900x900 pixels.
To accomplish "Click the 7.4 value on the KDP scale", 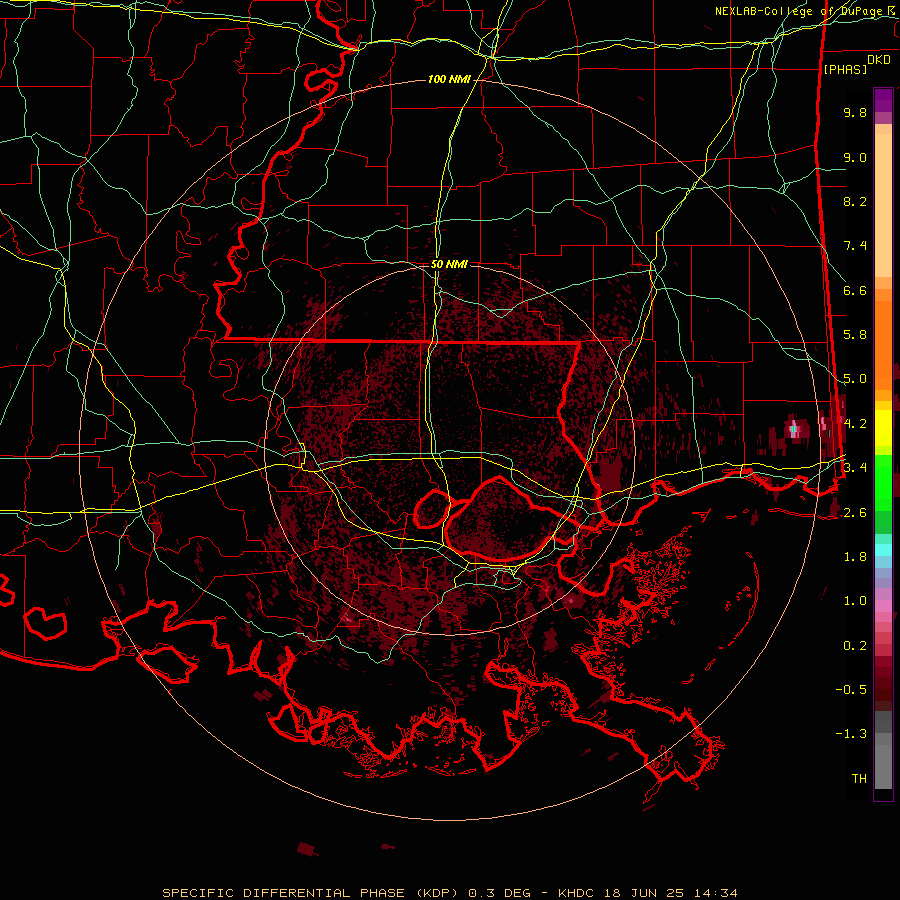I will 855,246.
